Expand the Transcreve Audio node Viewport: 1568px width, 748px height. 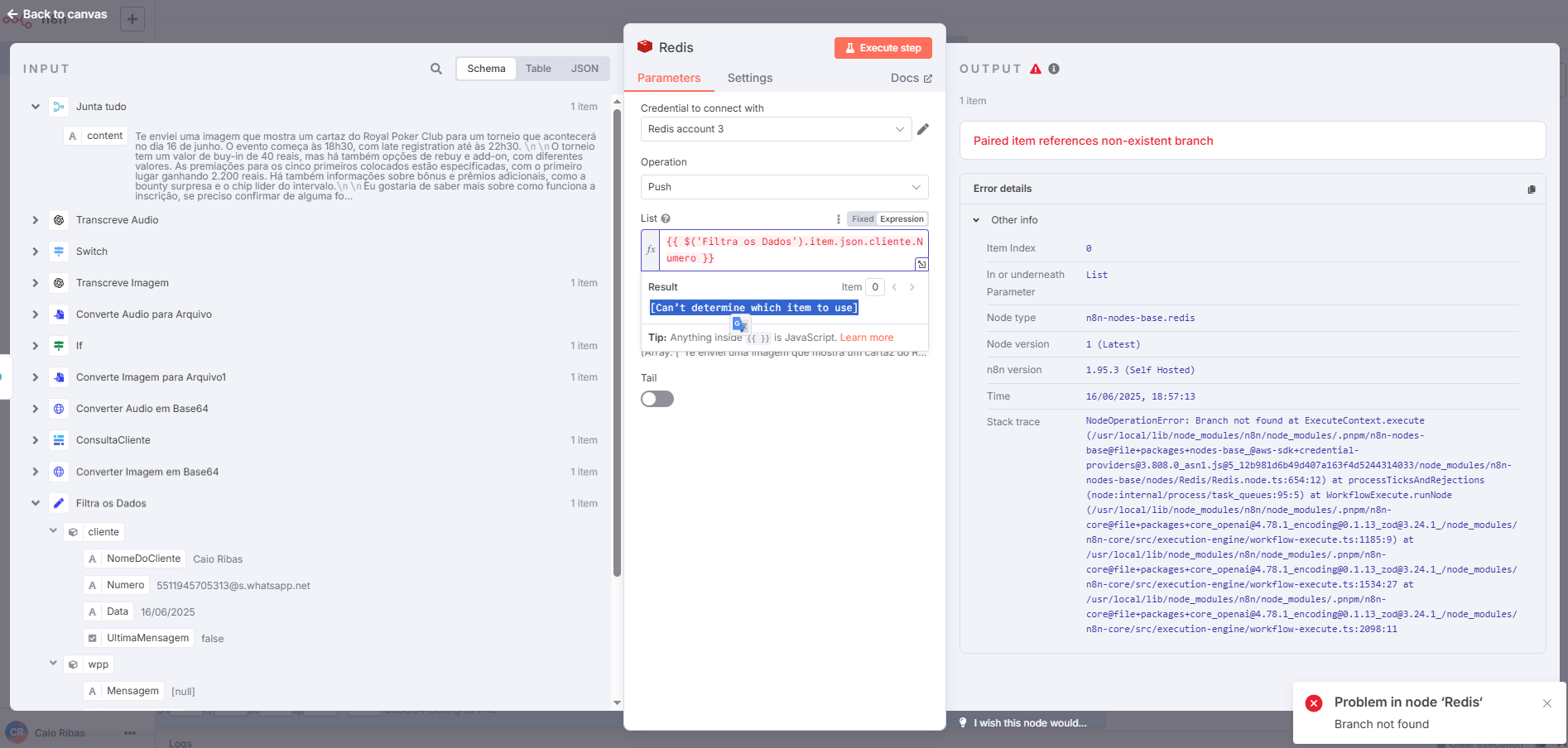[36, 220]
